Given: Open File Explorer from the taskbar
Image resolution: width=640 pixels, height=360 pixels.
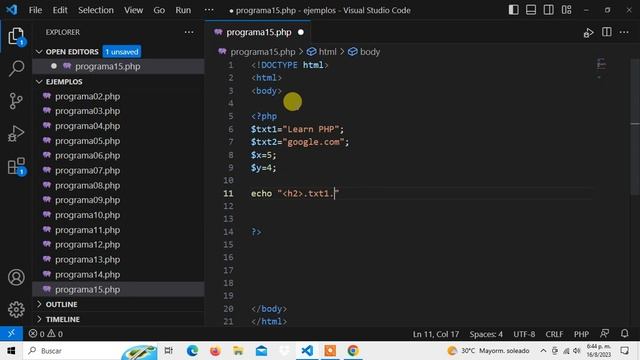Looking at the screenshot, I should pos(238,351).
